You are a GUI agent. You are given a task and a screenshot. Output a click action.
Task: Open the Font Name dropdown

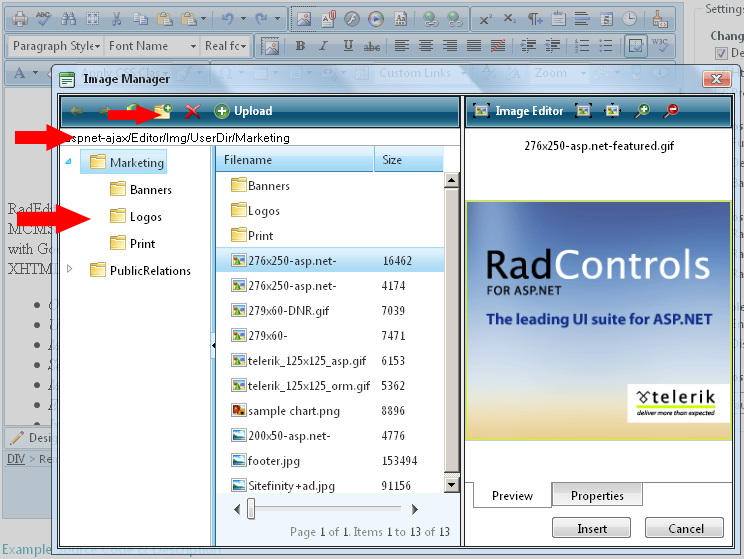tap(152, 46)
